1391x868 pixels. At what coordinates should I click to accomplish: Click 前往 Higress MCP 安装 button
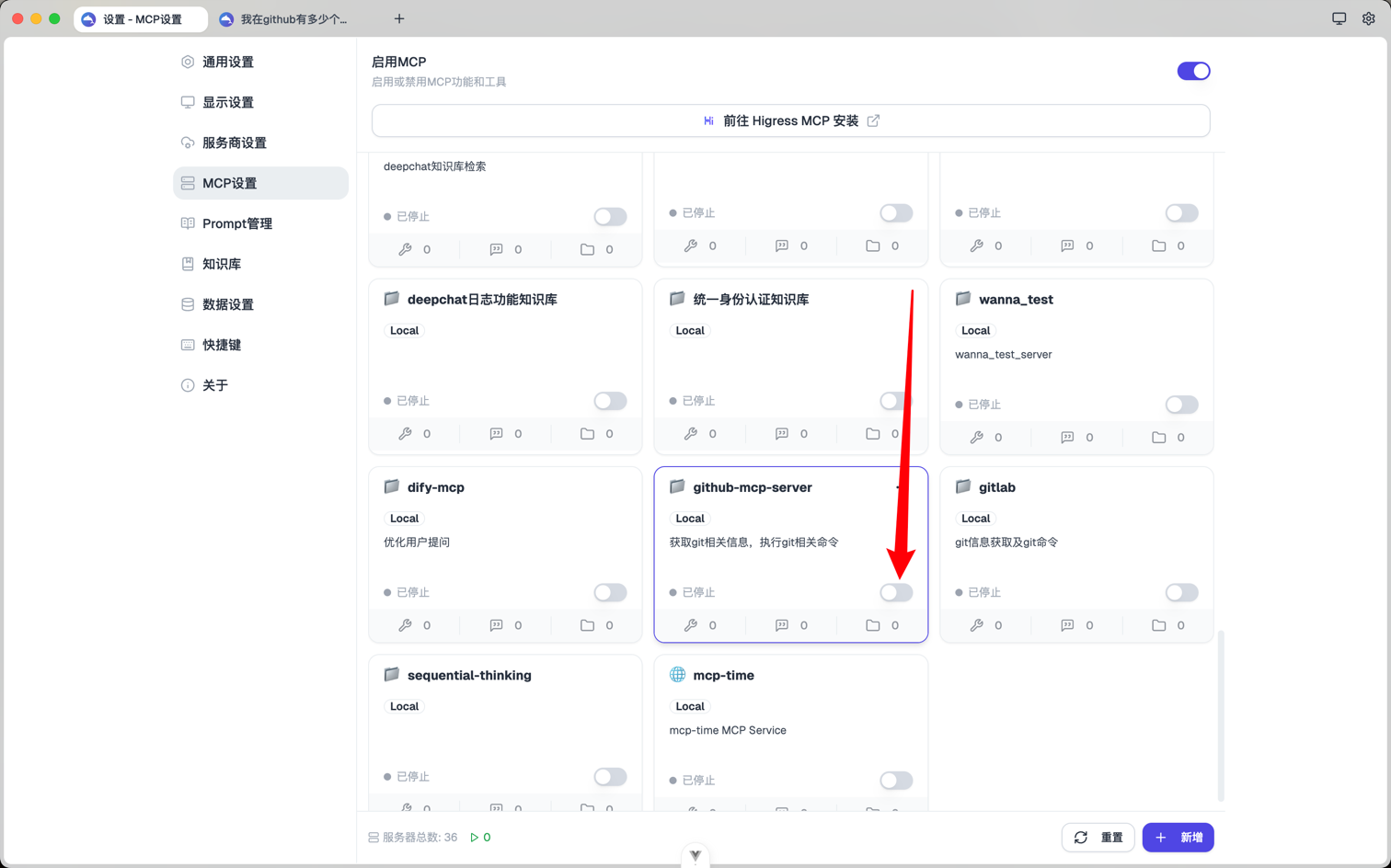click(x=790, y=120)
